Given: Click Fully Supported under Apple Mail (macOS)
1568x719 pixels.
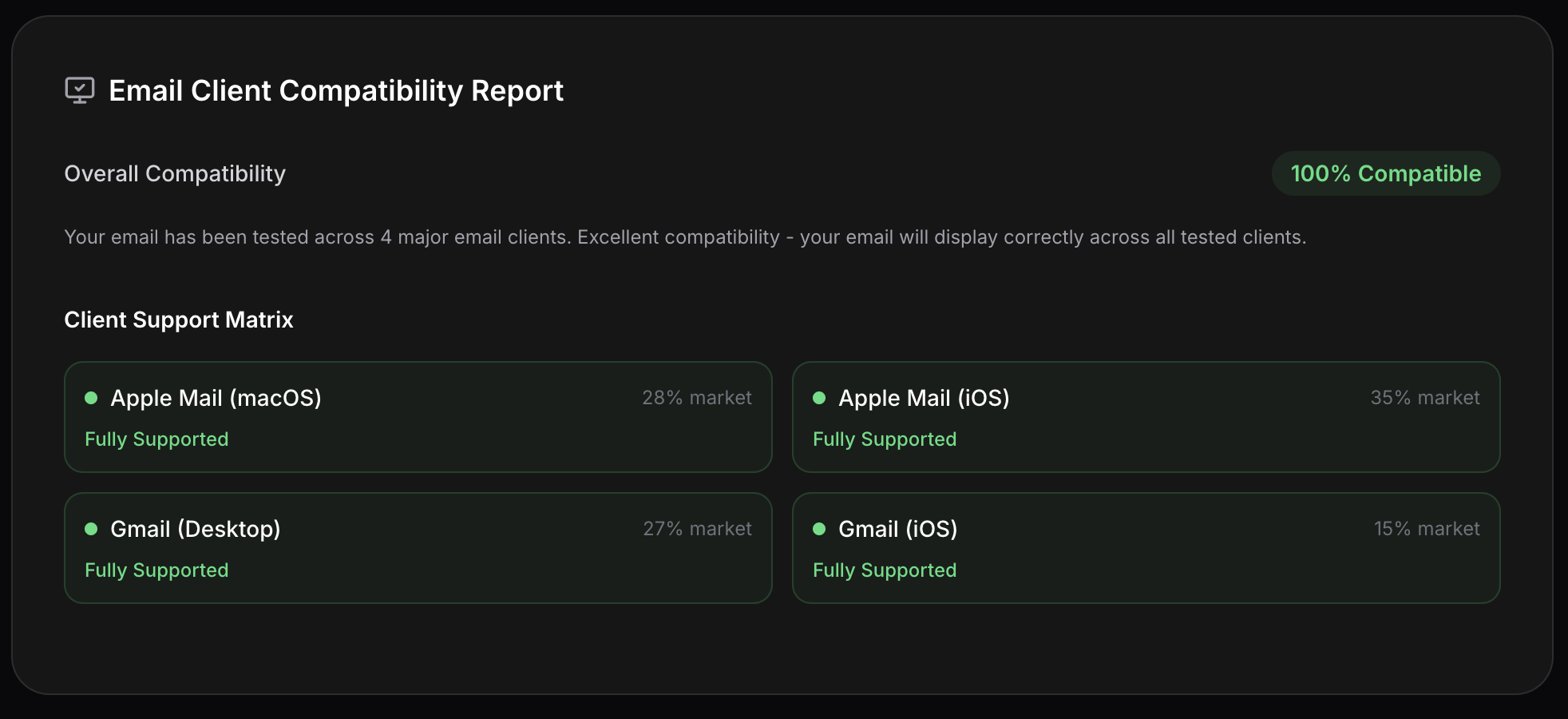Looking at the screenshot, I should 156,439.
